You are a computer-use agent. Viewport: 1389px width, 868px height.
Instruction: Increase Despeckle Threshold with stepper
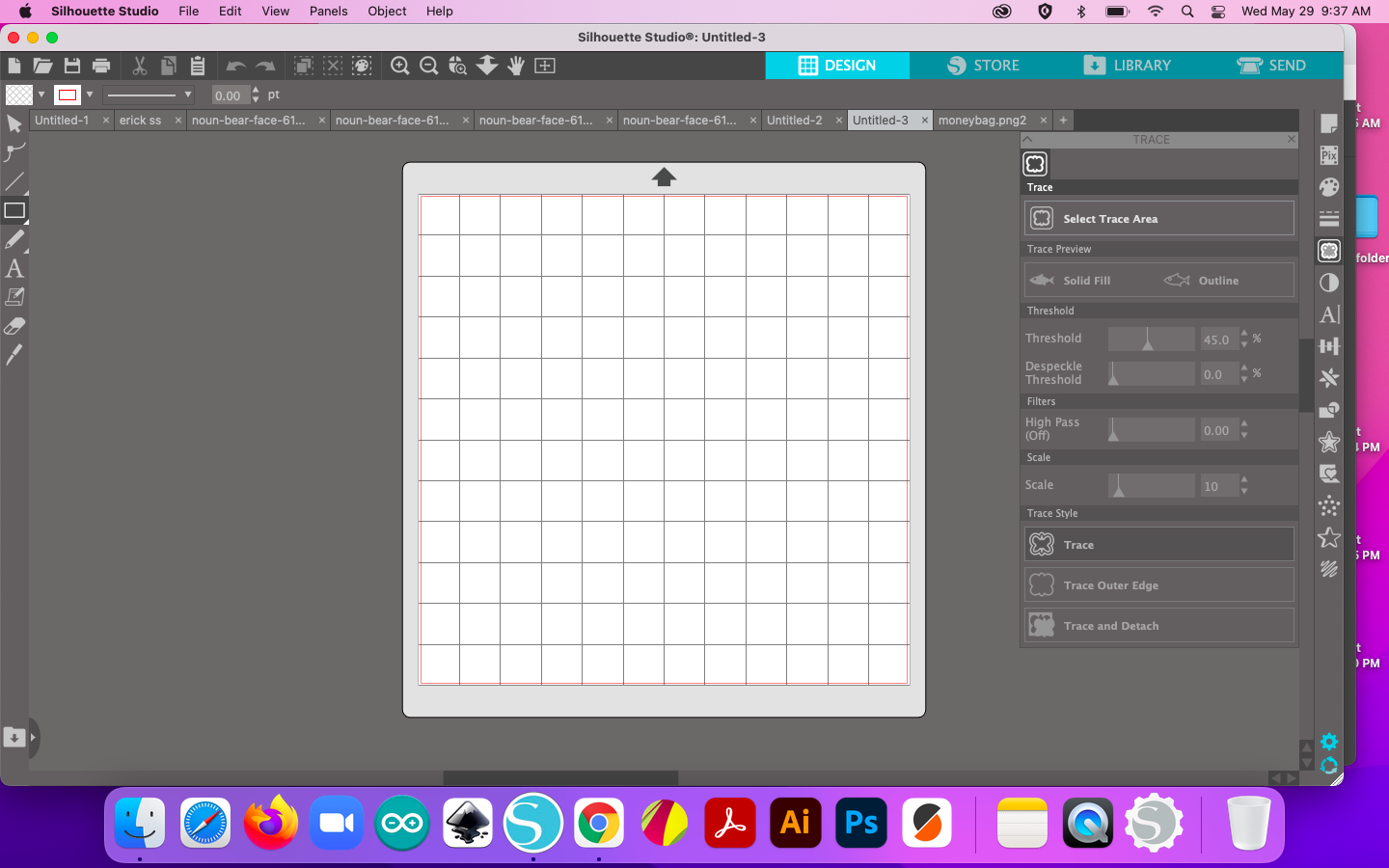tap(1244, 369)
